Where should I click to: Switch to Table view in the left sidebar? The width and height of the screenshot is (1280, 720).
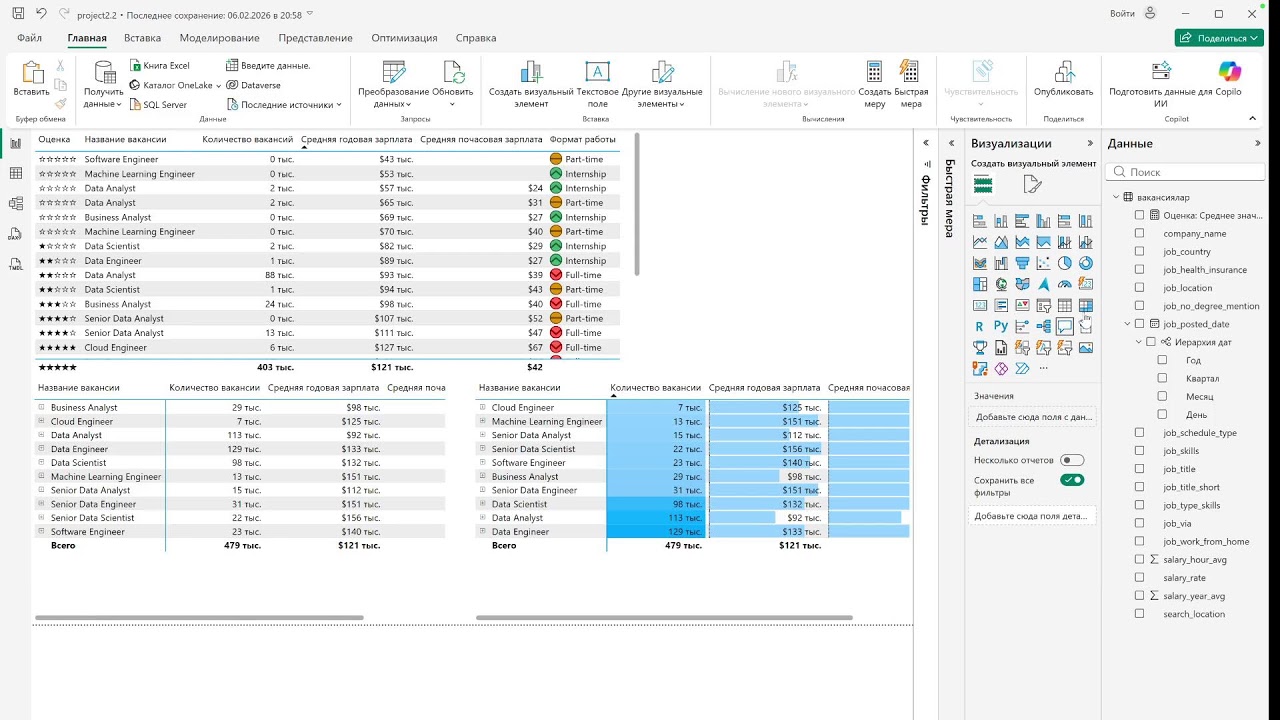[15, 173]
